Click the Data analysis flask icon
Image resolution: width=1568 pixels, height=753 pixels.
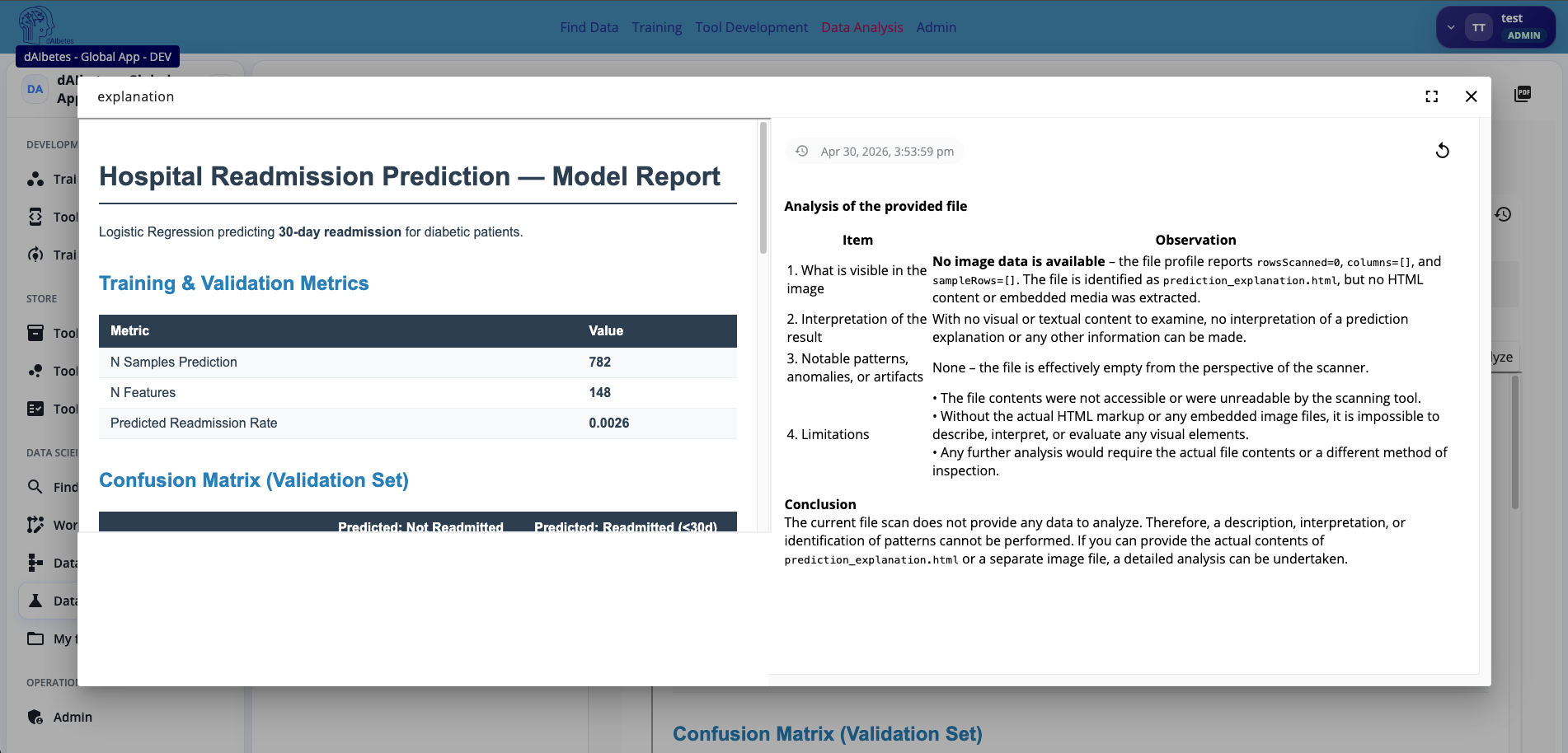coord(35,601)
